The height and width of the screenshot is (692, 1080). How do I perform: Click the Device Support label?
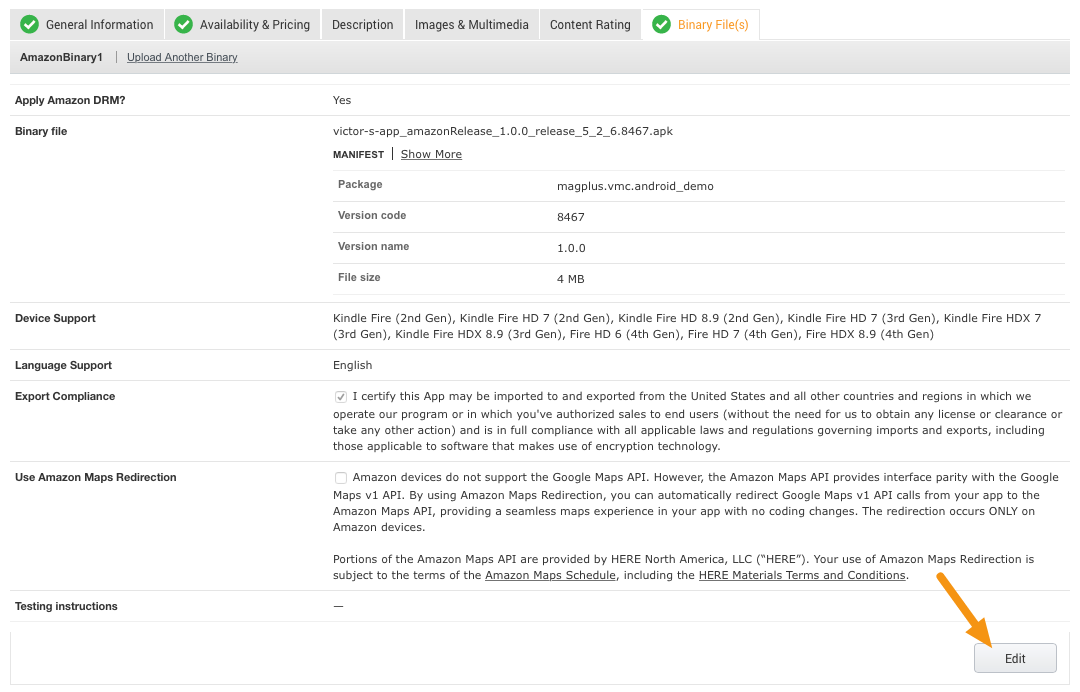click(55, 318)
